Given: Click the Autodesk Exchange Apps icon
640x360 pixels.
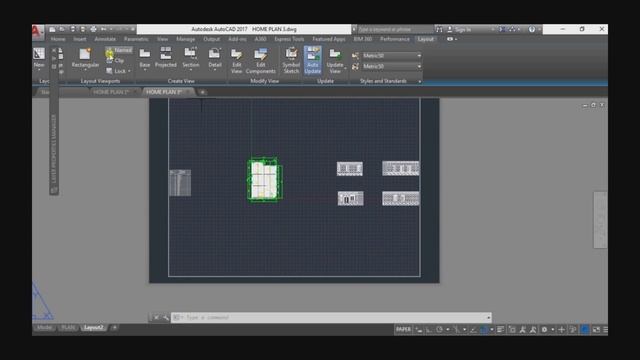Looking at the screenshot, I should click(x=502, y=29).
